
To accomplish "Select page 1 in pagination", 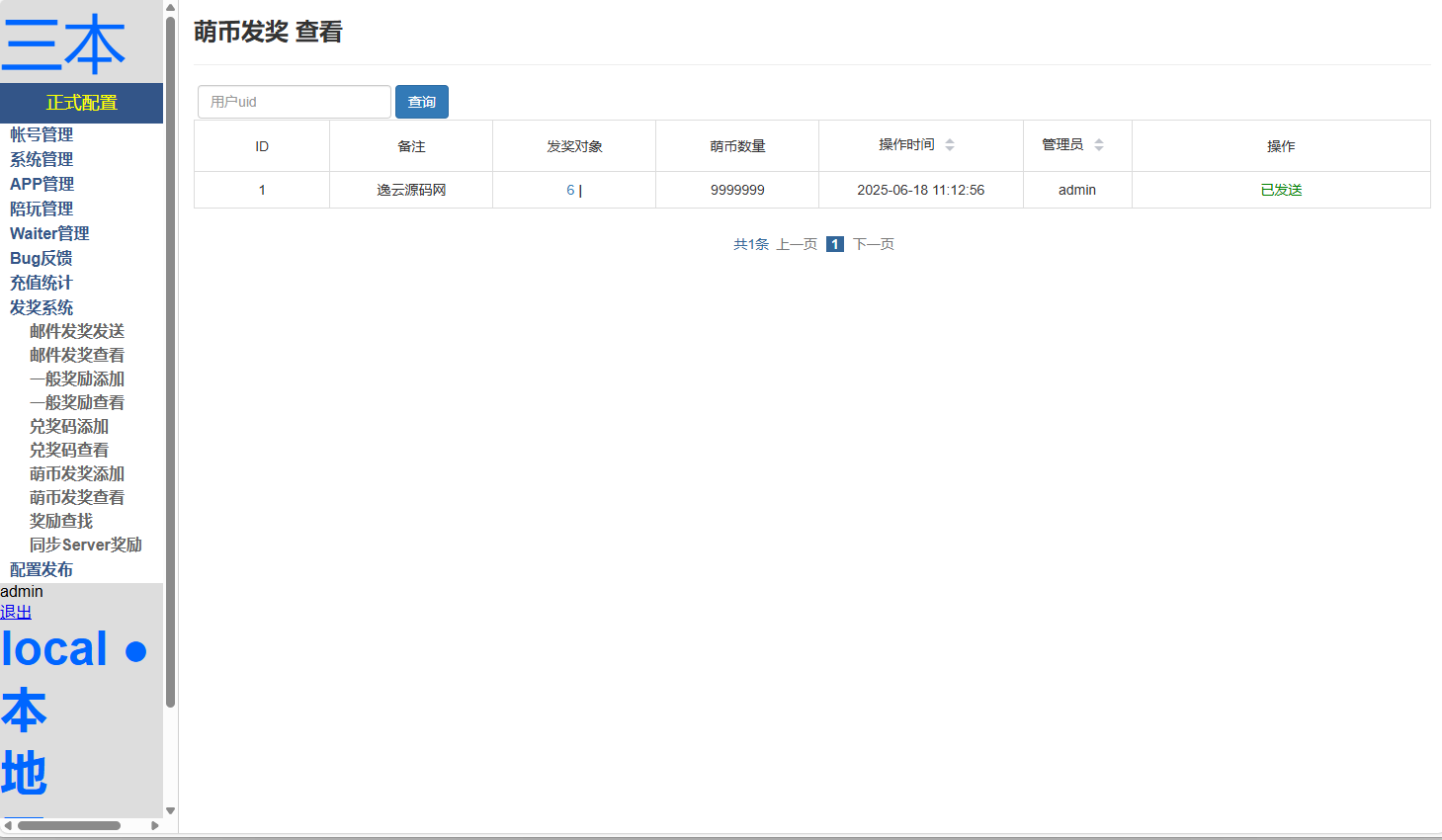I will [835, 244].
